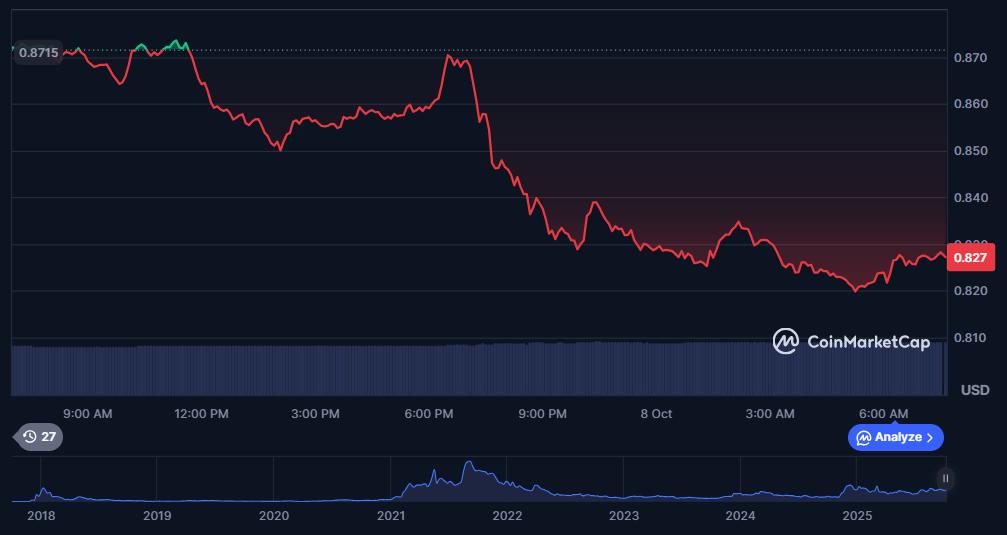
Task: Click 2025 on the year navigator timeline
Action: (x=857, y=516)
